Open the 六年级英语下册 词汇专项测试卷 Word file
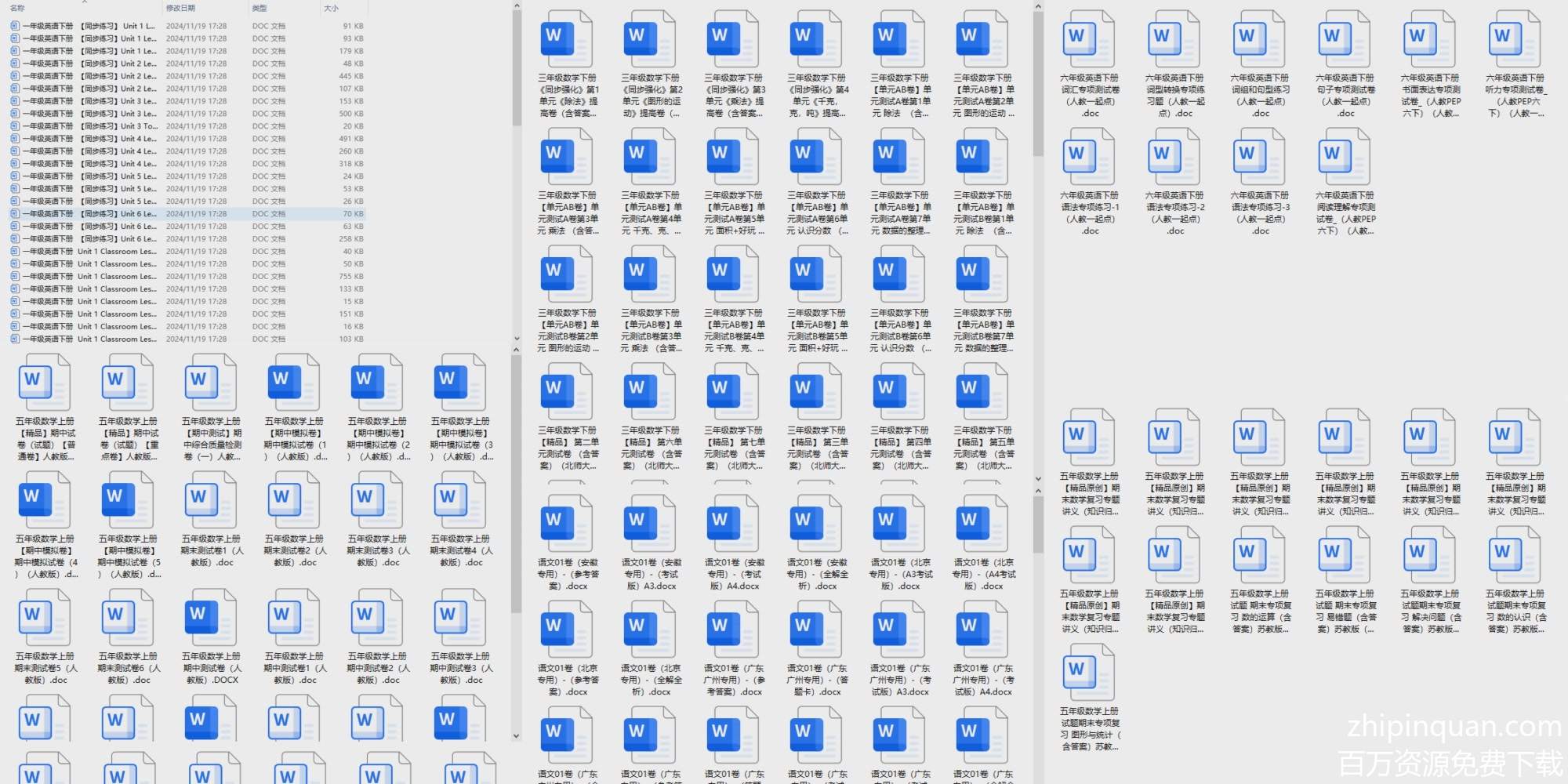This screenshot has width=1568, height=784. (1089, 39)
